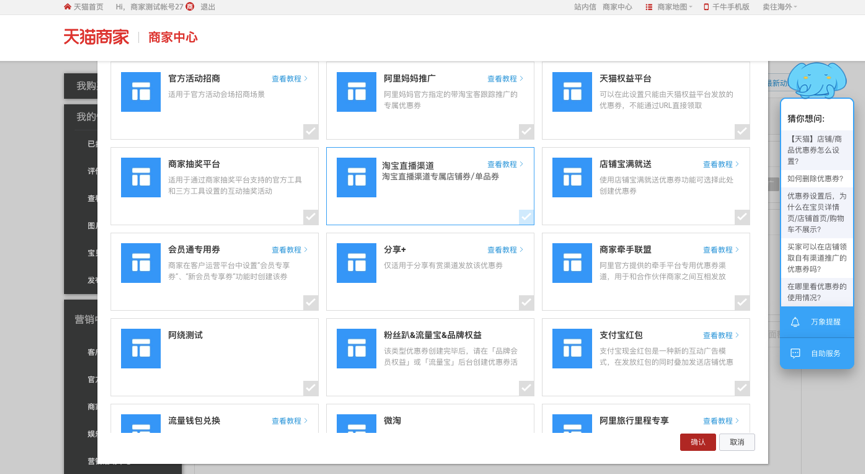Open 查看教程 for 官方活动招商

290,79
